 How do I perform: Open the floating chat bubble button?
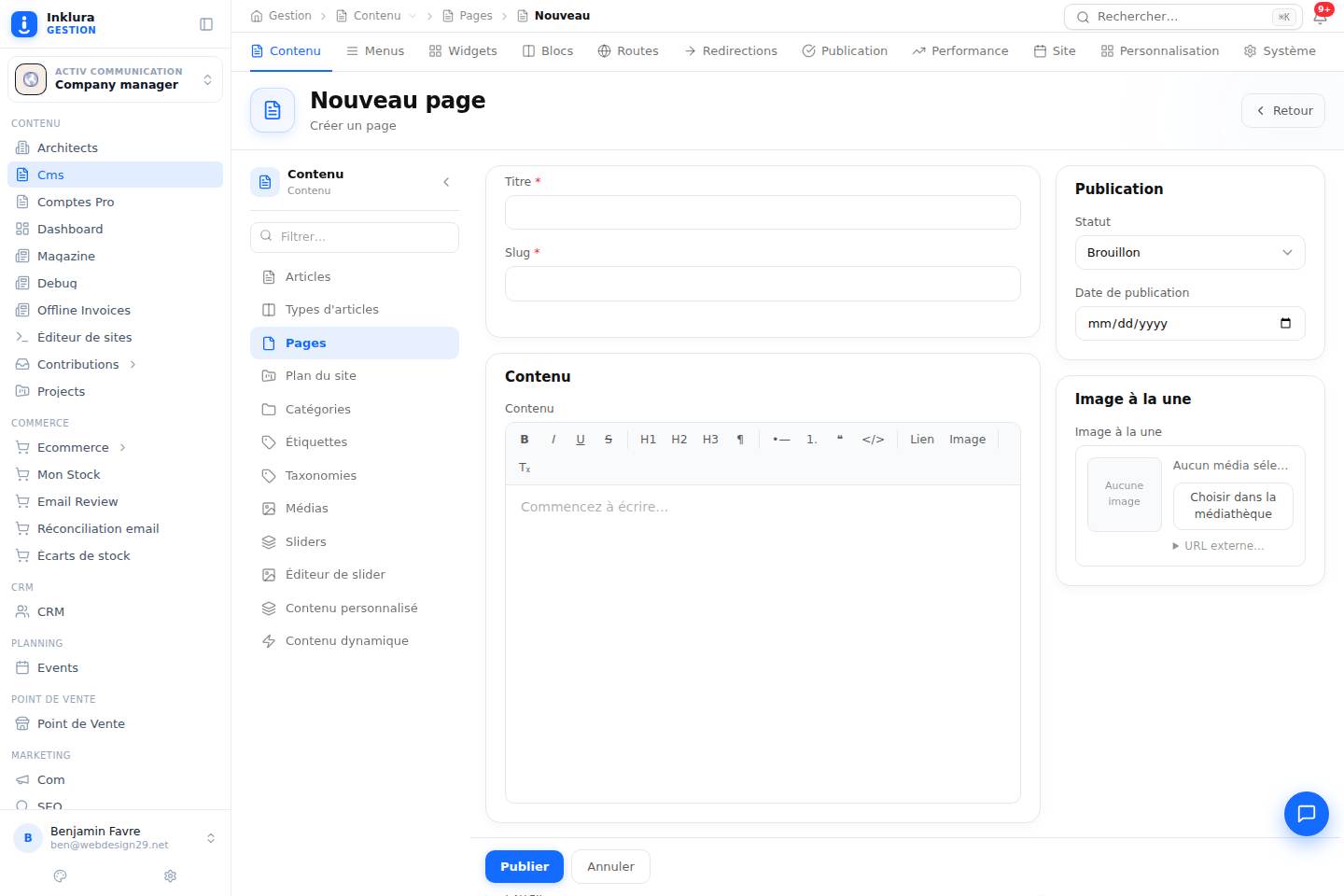1306,813
